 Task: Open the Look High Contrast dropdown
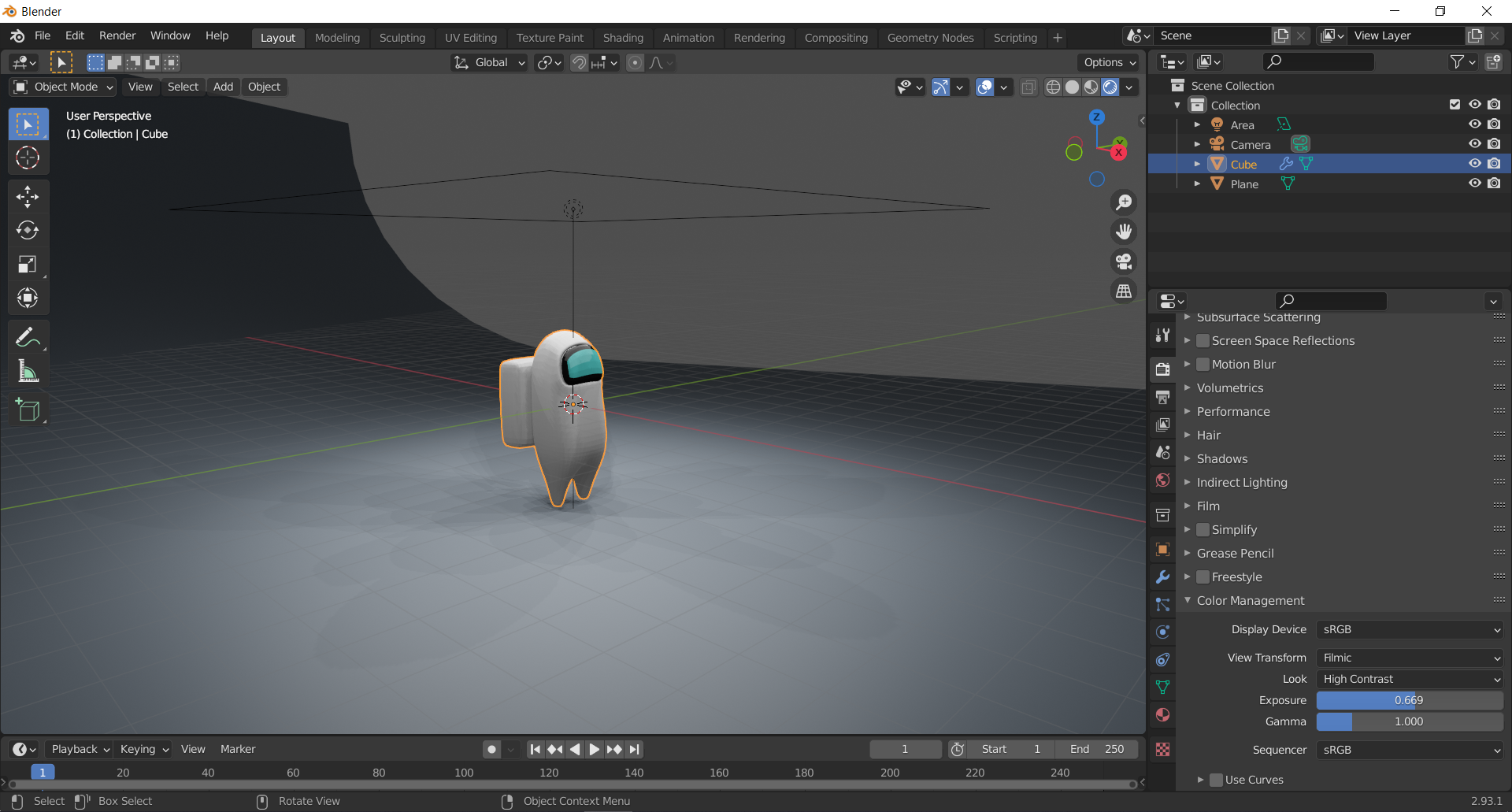(1410, 679)
